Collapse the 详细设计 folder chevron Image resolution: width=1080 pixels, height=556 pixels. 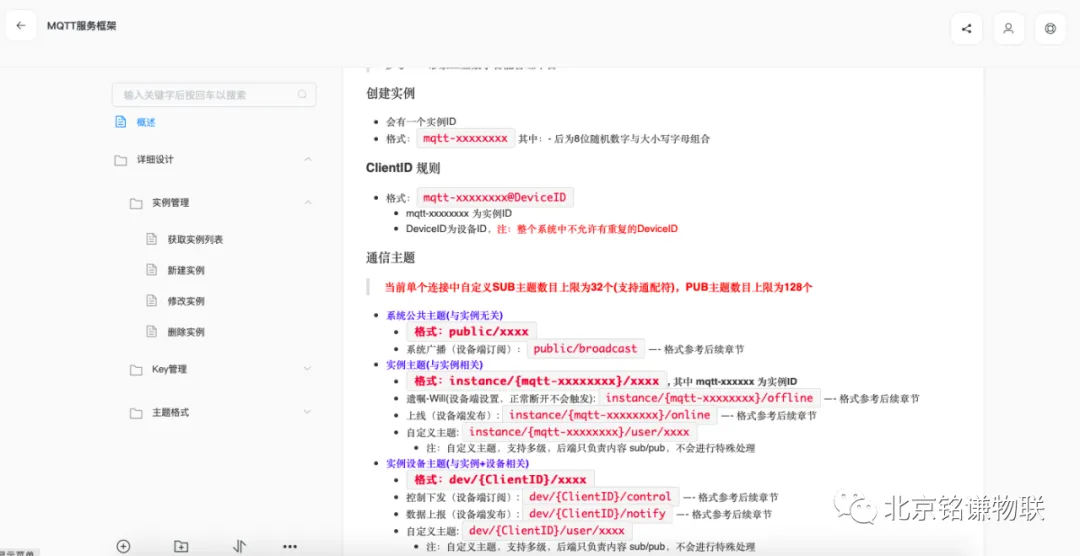pos(307,160)
